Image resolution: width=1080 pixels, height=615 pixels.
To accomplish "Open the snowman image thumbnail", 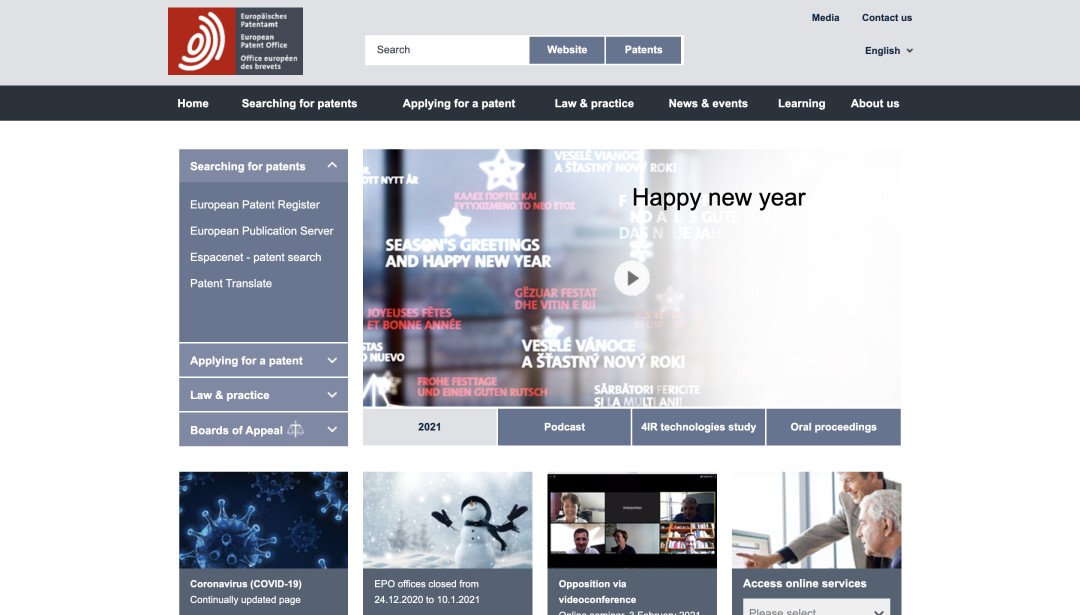I will click(x=448, y=520).
